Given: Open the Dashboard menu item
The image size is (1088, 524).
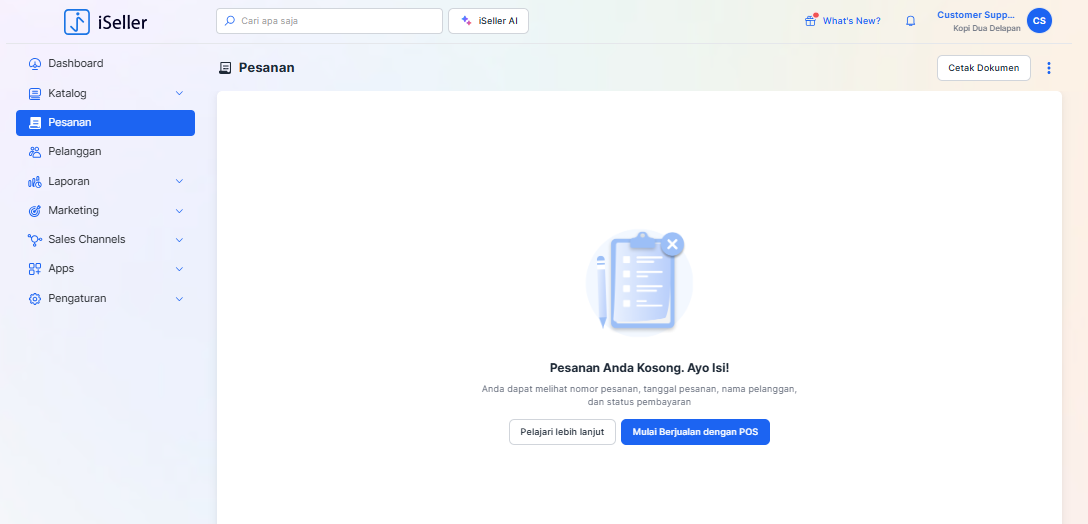Looking at the screenshot, I should (x=76, y=64).
